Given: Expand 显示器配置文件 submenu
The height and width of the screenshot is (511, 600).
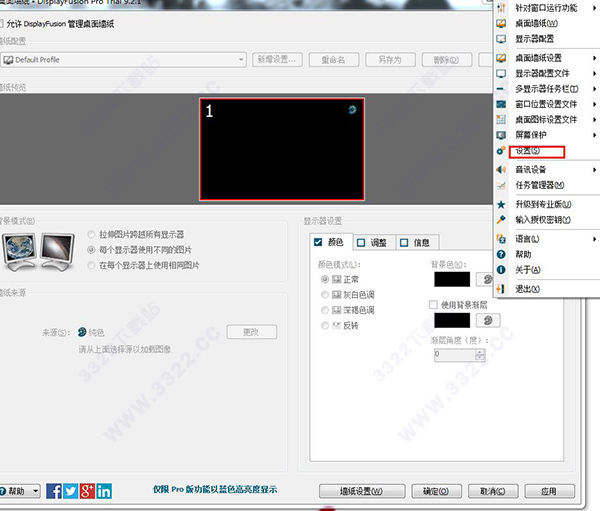Looking at the screenshot, I should tap(595, 73).
